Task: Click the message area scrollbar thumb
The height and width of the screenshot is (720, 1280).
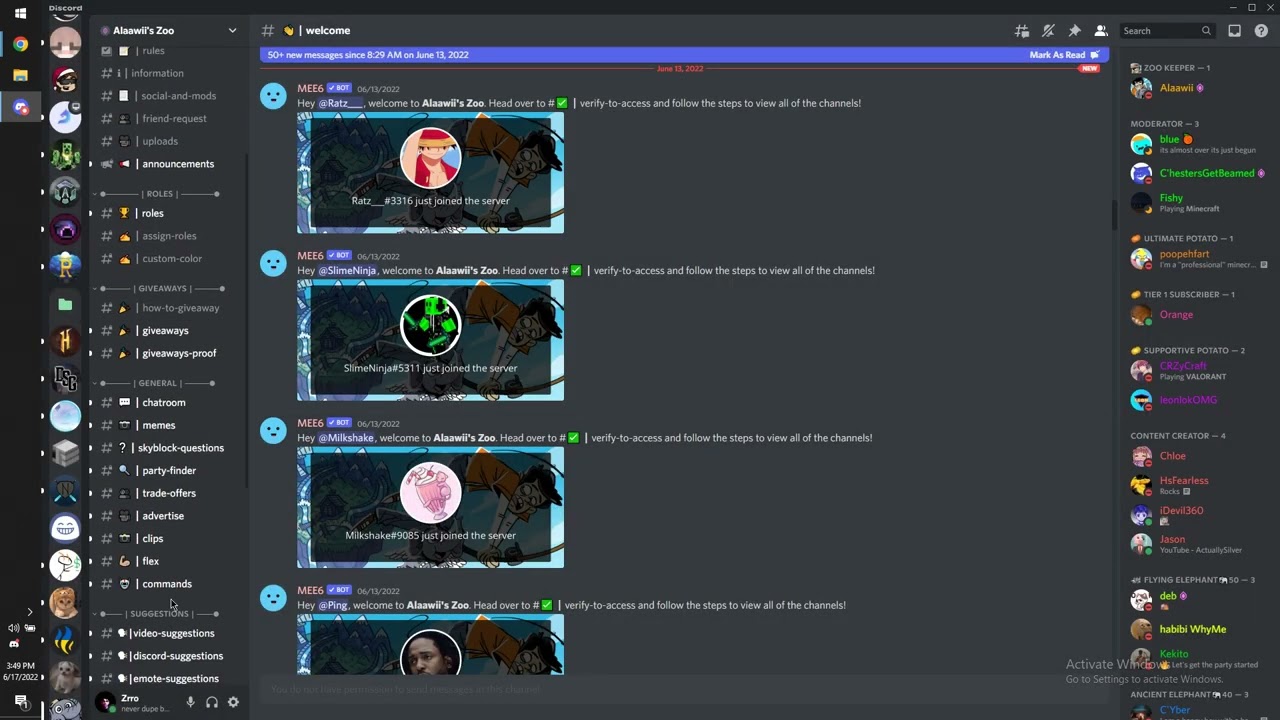Action: (x=1114, y=214)
